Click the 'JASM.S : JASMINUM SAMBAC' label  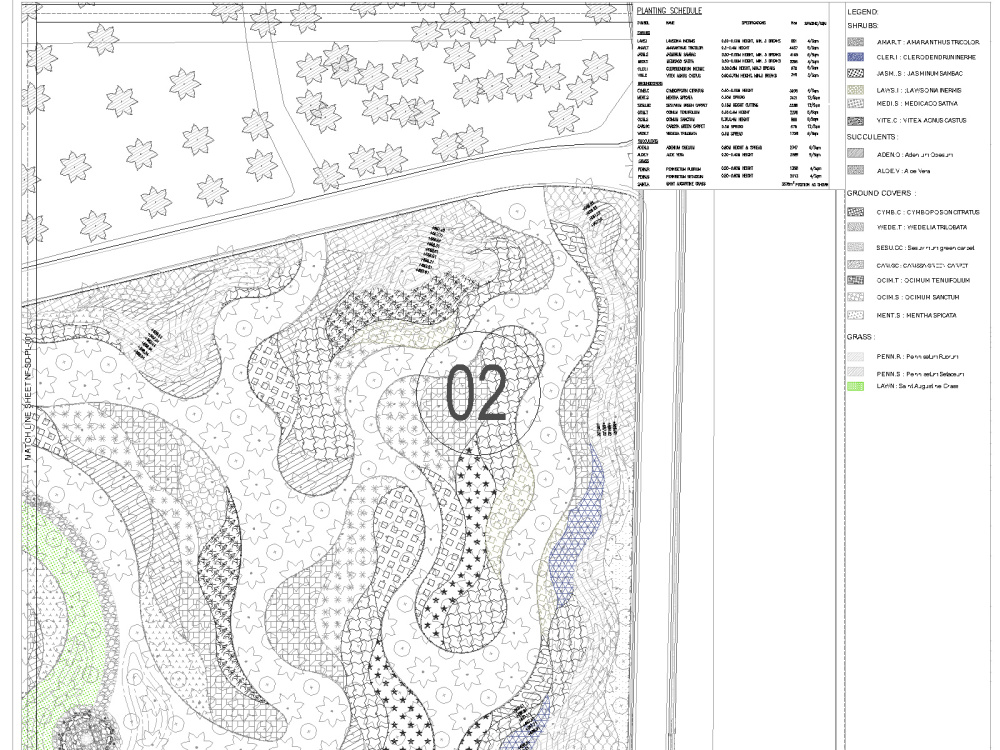point(920,74)
